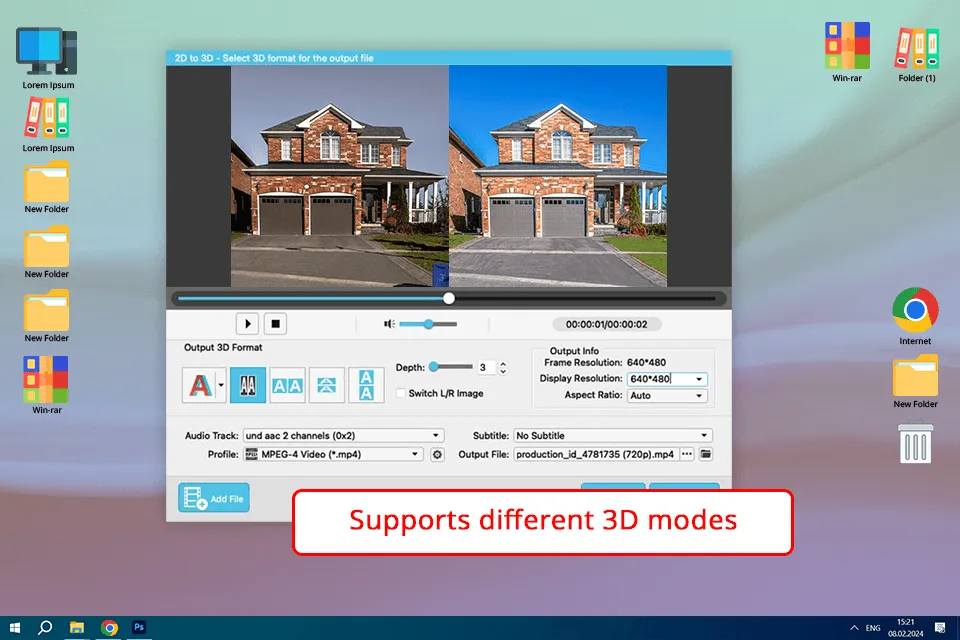960x640 pixels.
Task: Open the Anaglyph format dropdown arrow
Action: tap(221, 385)
